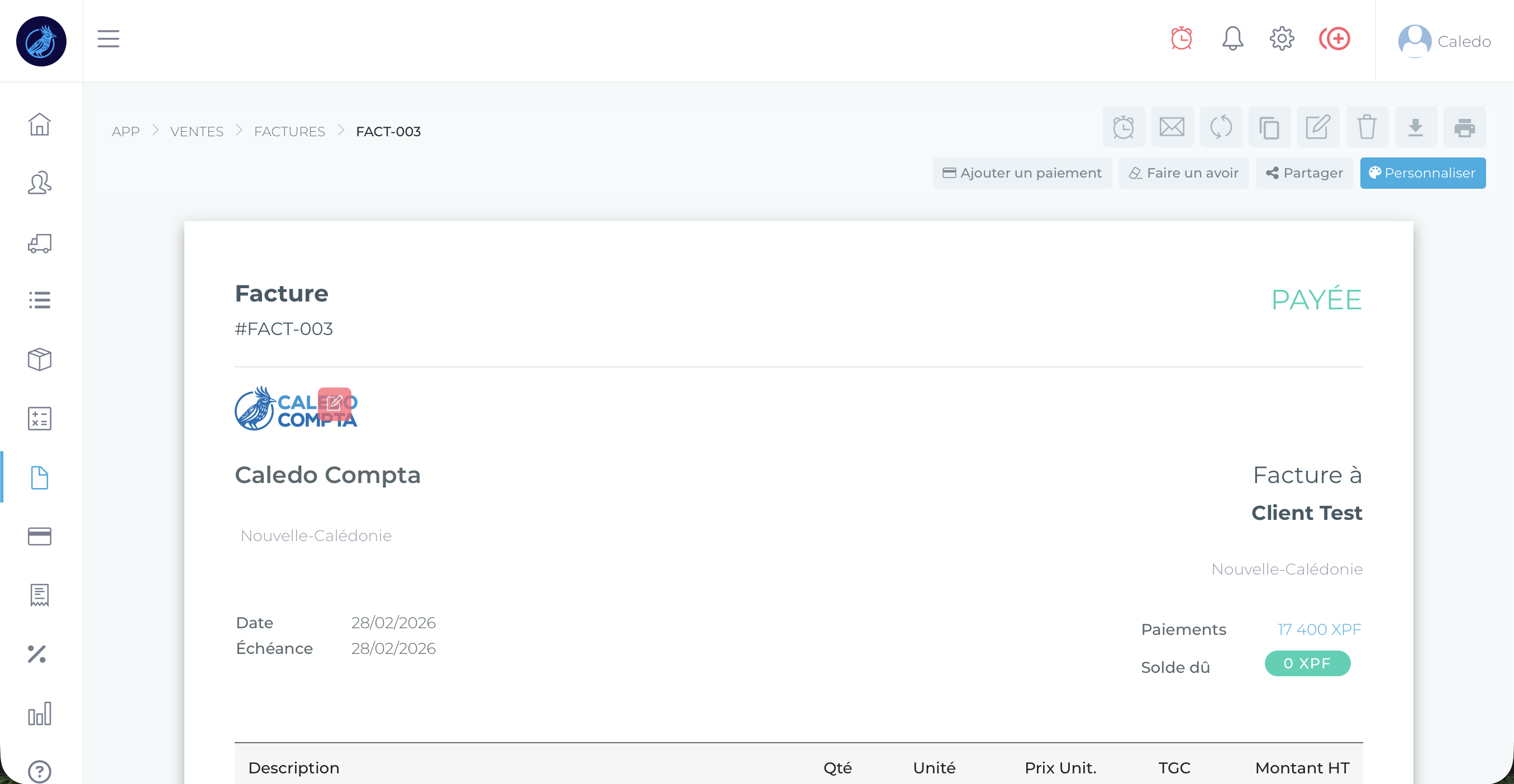Download the invoice PDF
The width and height of the screenshot is (1514, 784).
coord(1415,127)
